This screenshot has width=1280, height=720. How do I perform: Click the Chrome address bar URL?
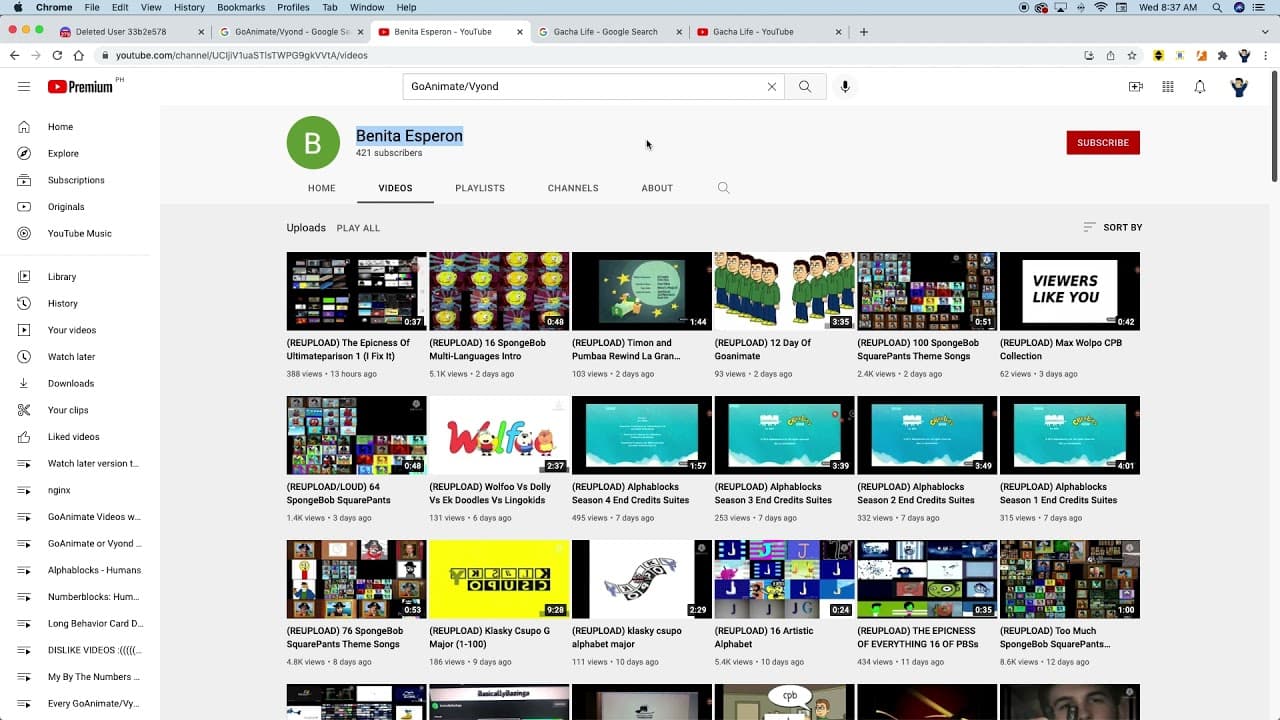pyautogui.click(x=241, y=55)
